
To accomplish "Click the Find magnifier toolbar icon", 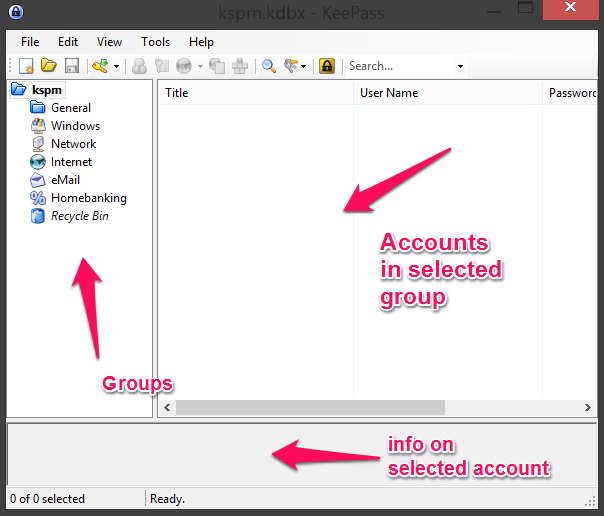I will point(268,66).
